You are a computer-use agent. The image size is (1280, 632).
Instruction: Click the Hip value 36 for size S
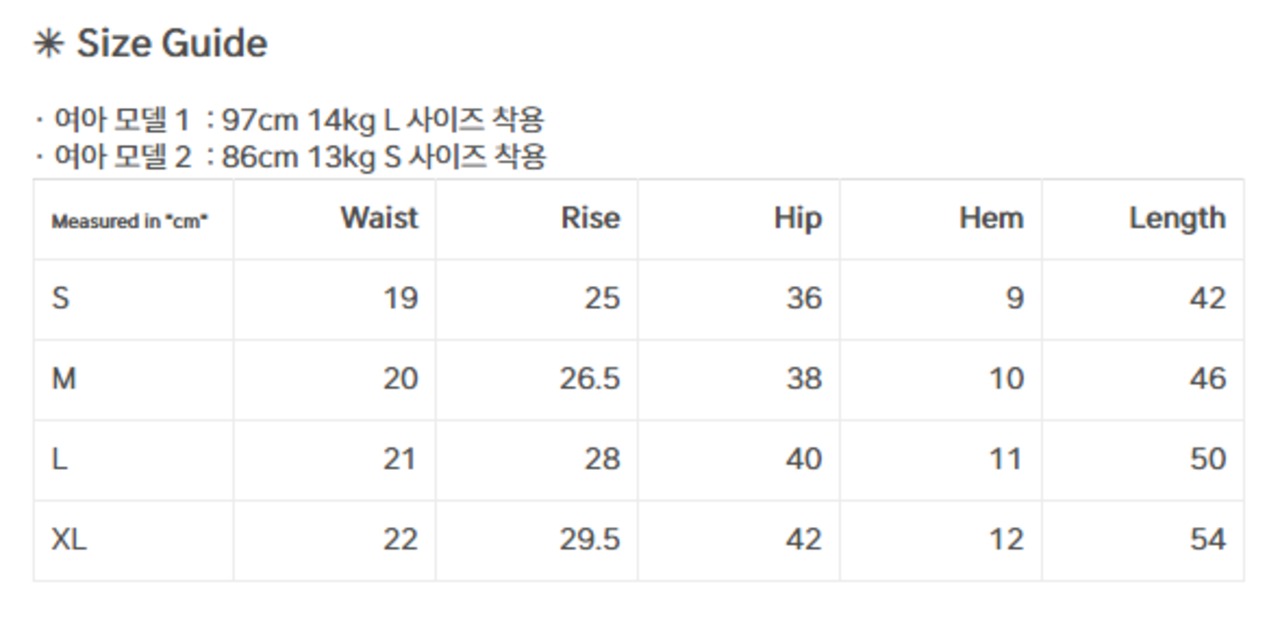[x=804, y=299]
